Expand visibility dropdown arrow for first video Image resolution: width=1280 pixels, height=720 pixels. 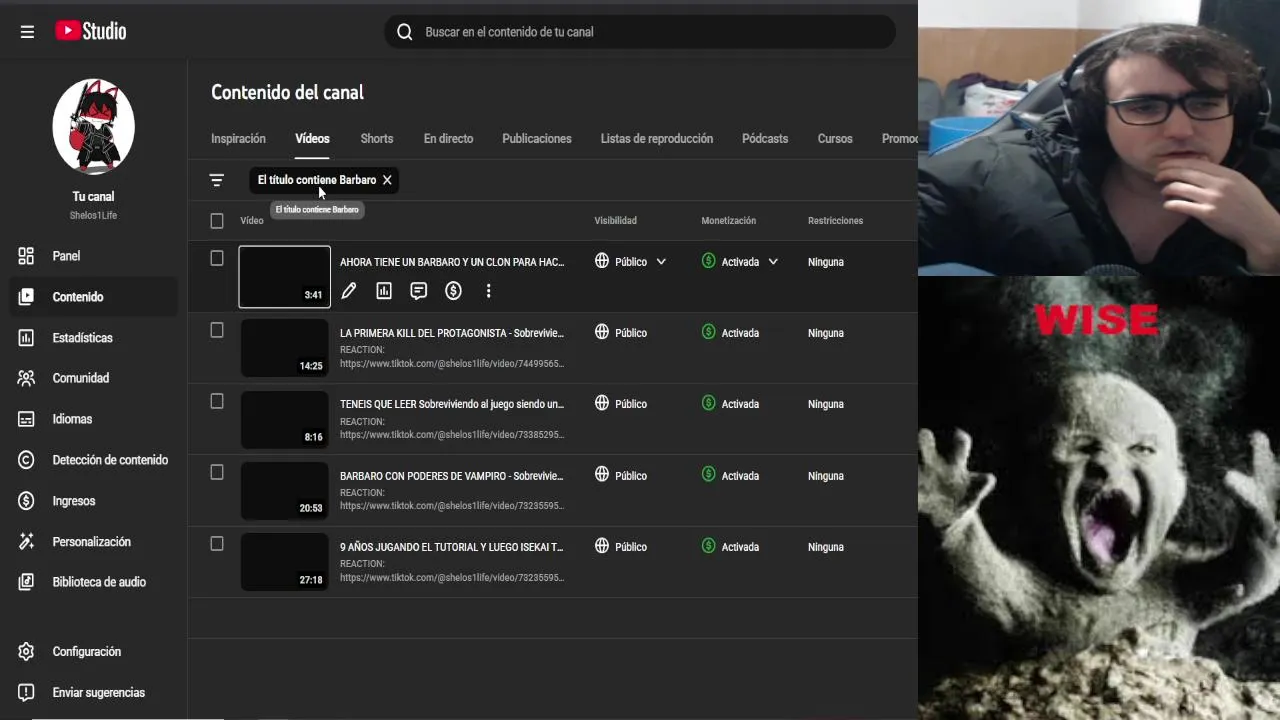click(661, 262)
